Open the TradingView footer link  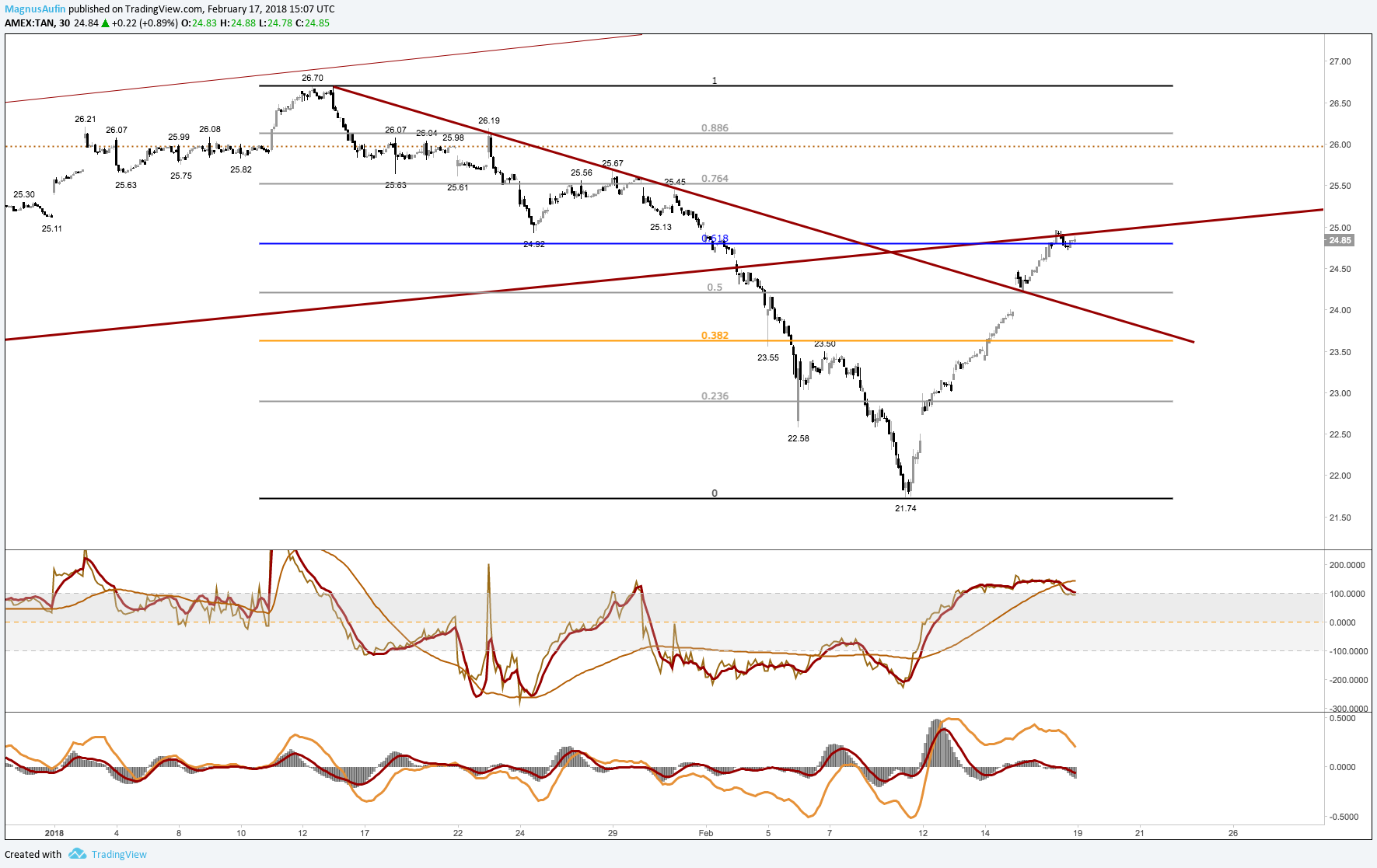pyautogui.click(x=119, y=855)
